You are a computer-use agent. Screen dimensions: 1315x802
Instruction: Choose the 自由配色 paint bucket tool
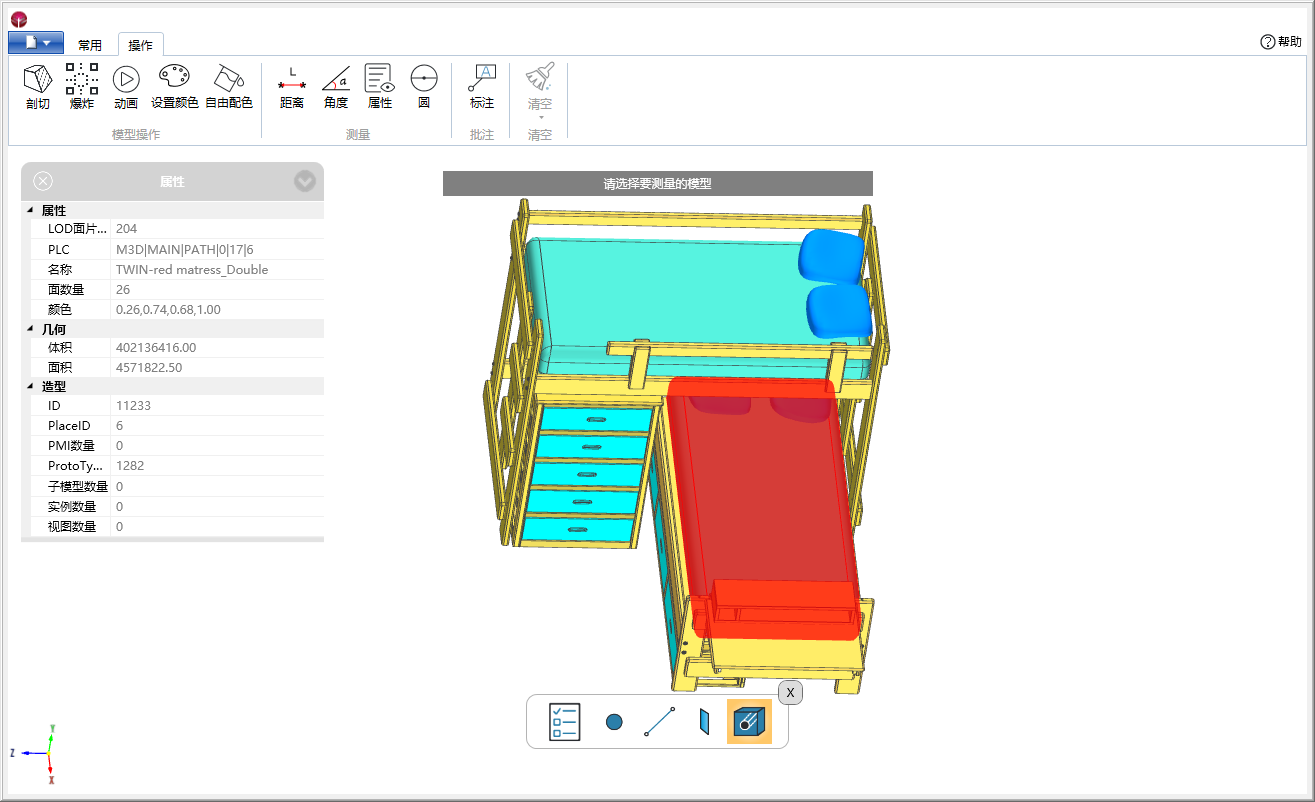pyautogui.click(x=229, y=87)
